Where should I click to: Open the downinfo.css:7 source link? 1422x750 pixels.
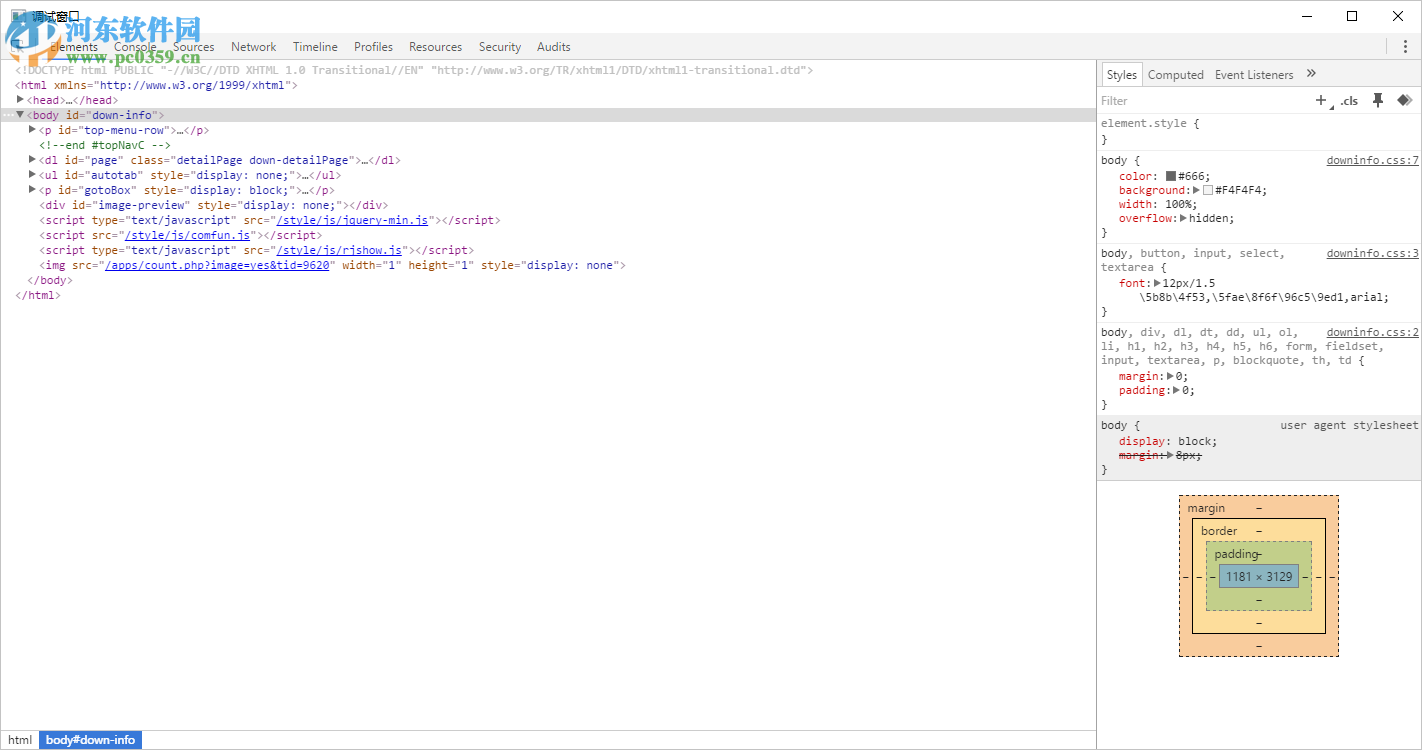(1372, 160)
